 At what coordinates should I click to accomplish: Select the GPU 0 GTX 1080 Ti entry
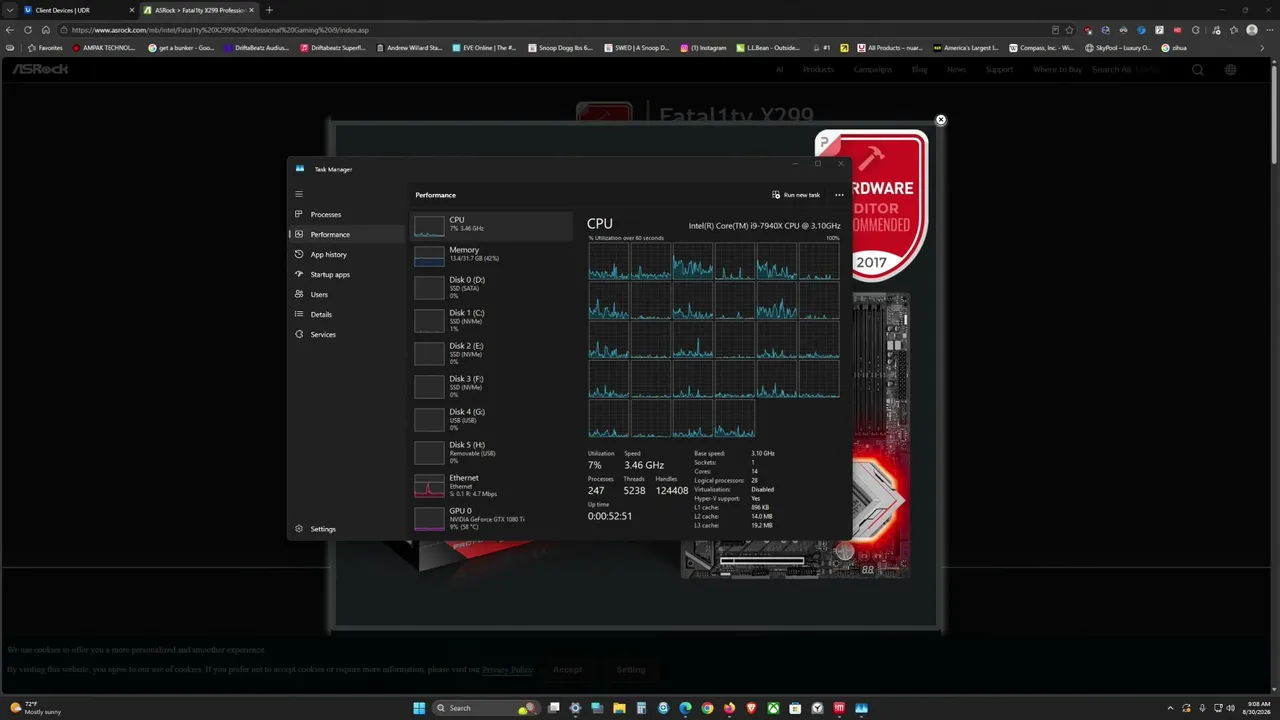pyautogui.click(x=491, y=519)
